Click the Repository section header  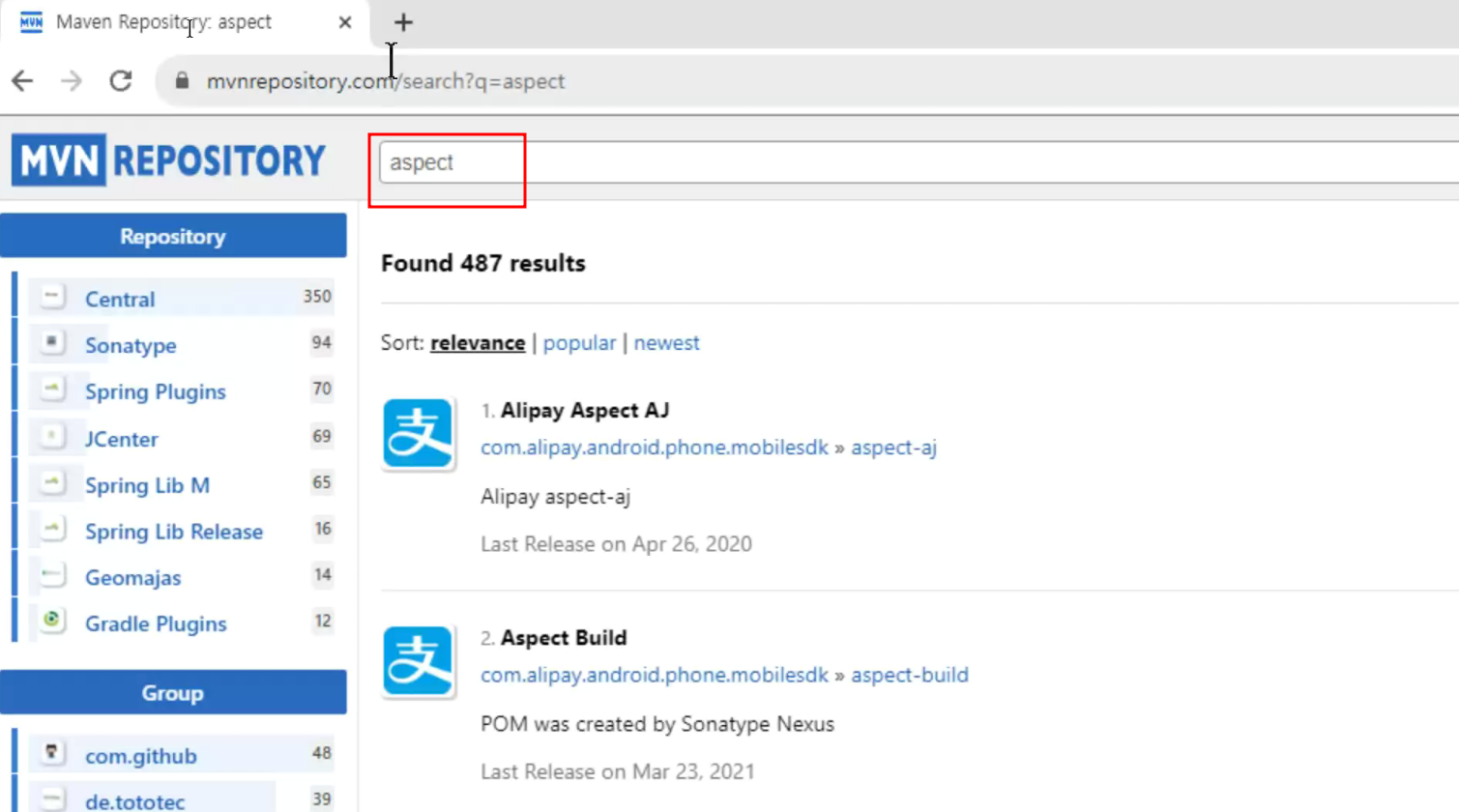[x=173, y=236]
